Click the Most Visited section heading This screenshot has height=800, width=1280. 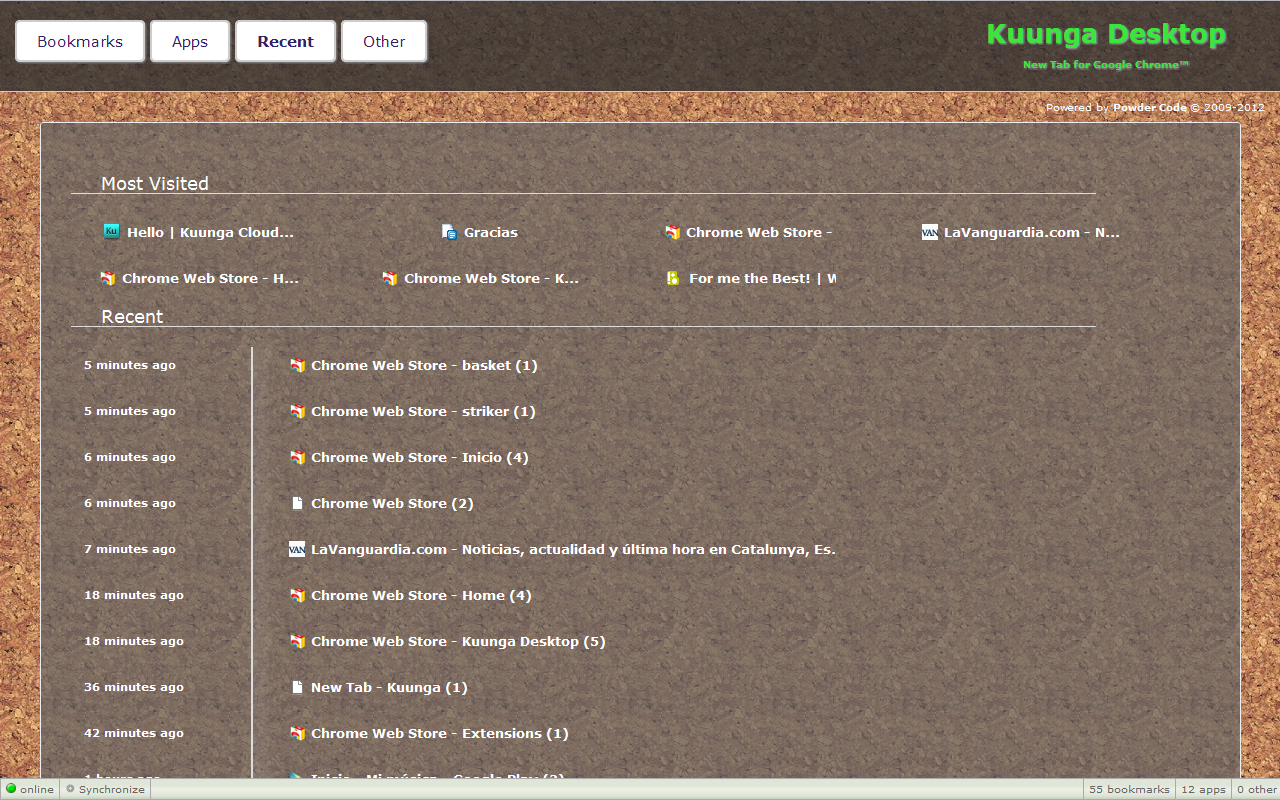[155, 183]
